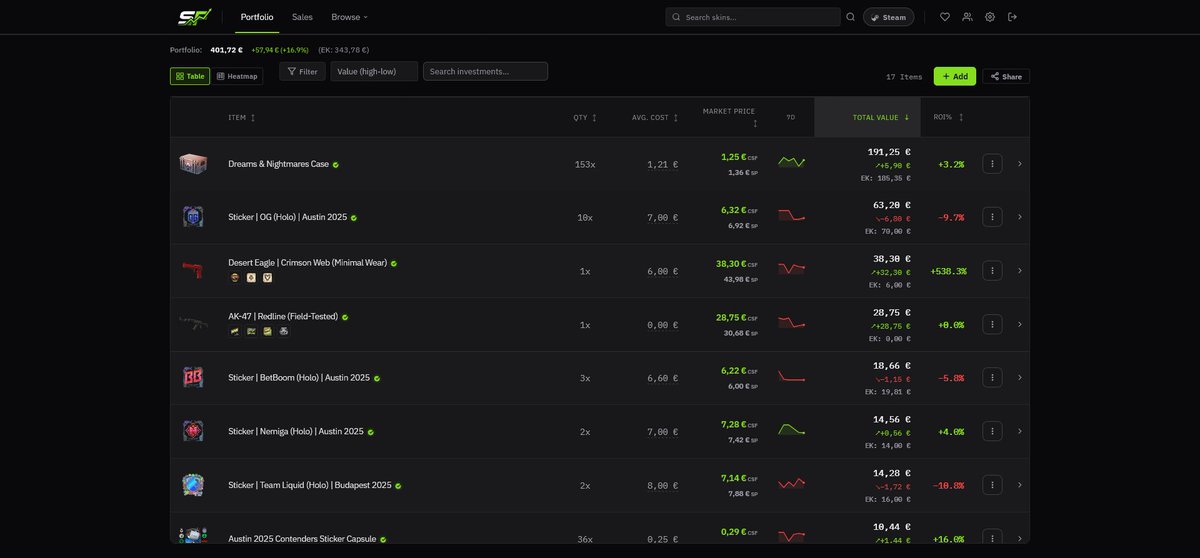
Task: Open options menu for AK-47 Redline
Action: [992, 324]
